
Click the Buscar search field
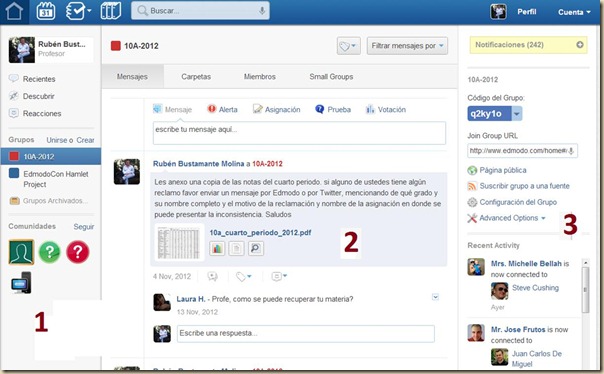(200, 11)
